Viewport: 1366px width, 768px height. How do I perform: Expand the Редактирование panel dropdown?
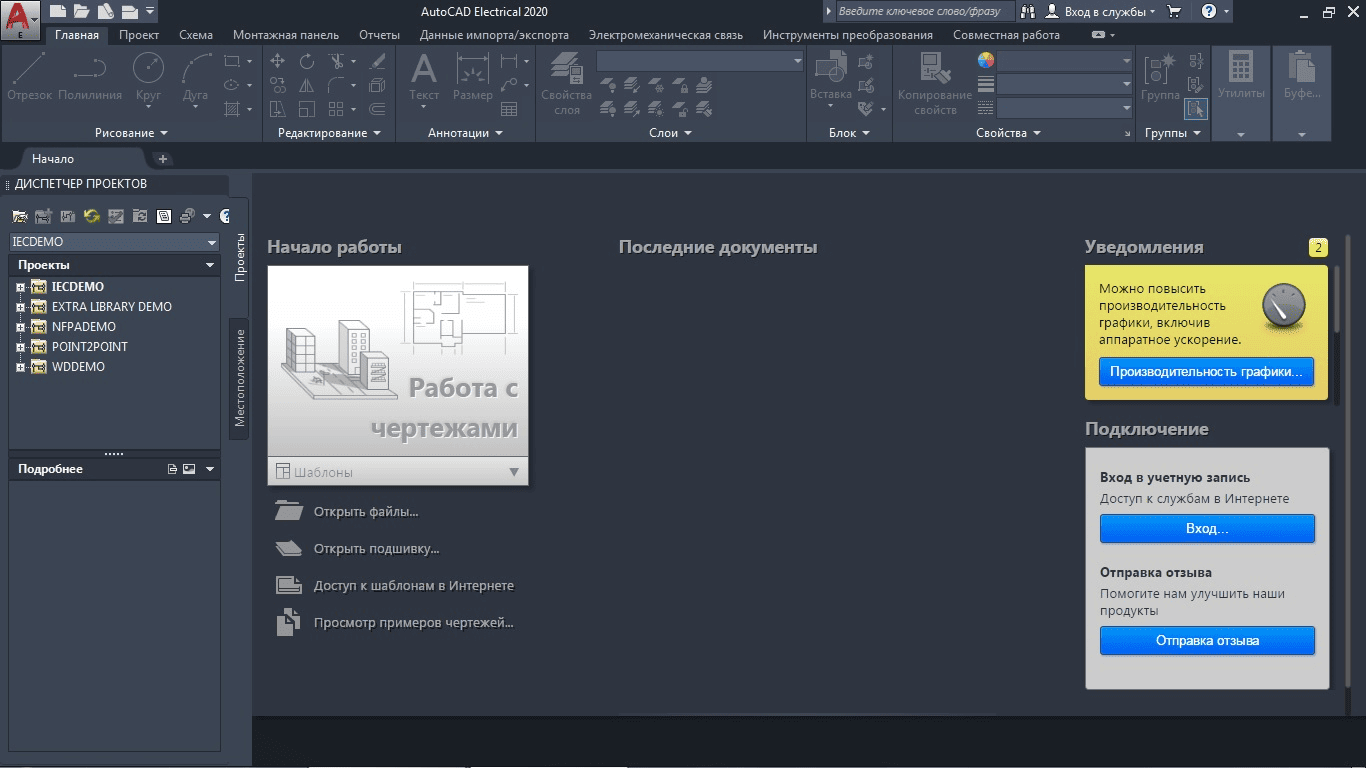(x=330, y=133)
